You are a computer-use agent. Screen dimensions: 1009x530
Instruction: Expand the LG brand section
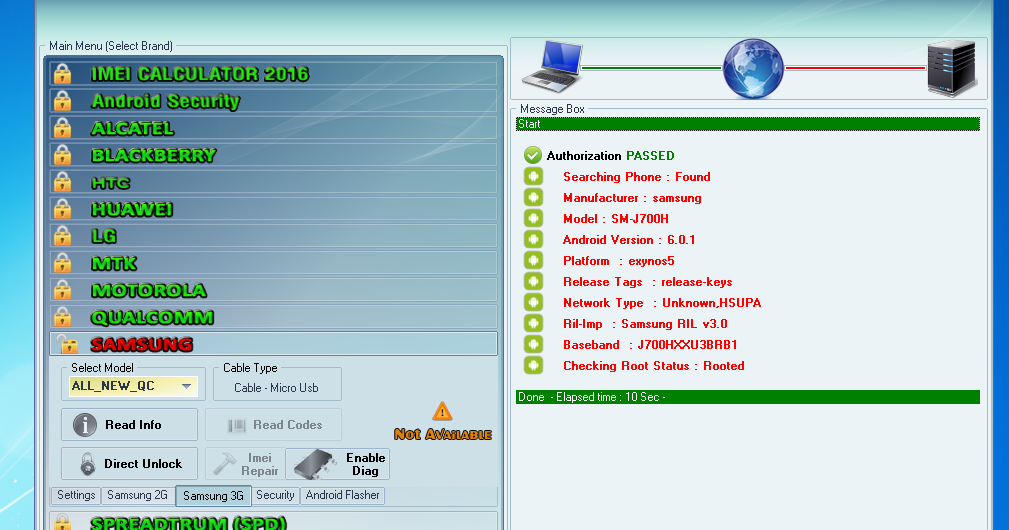(x=273, y=236)
